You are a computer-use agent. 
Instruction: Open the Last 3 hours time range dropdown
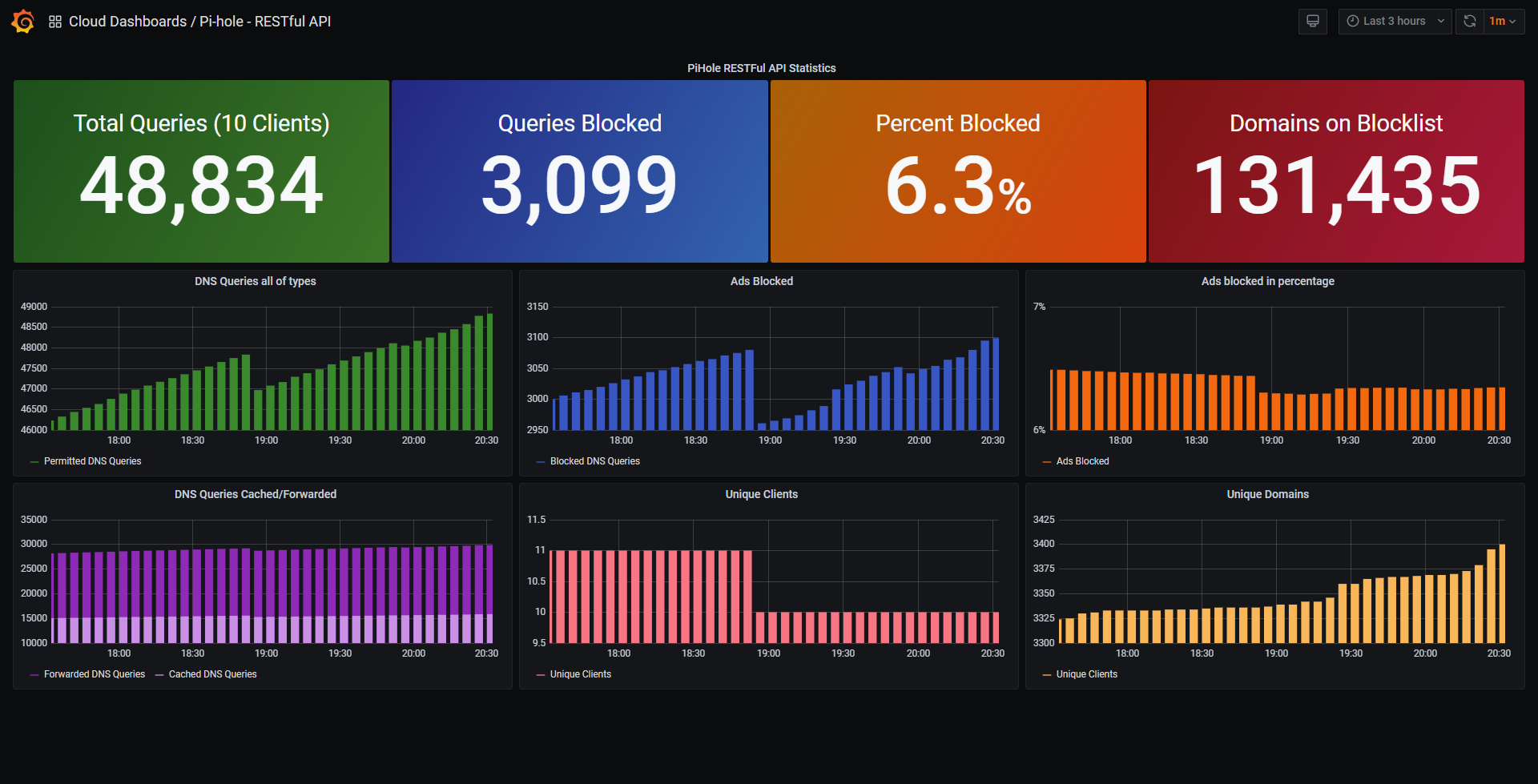(1395, 22)
